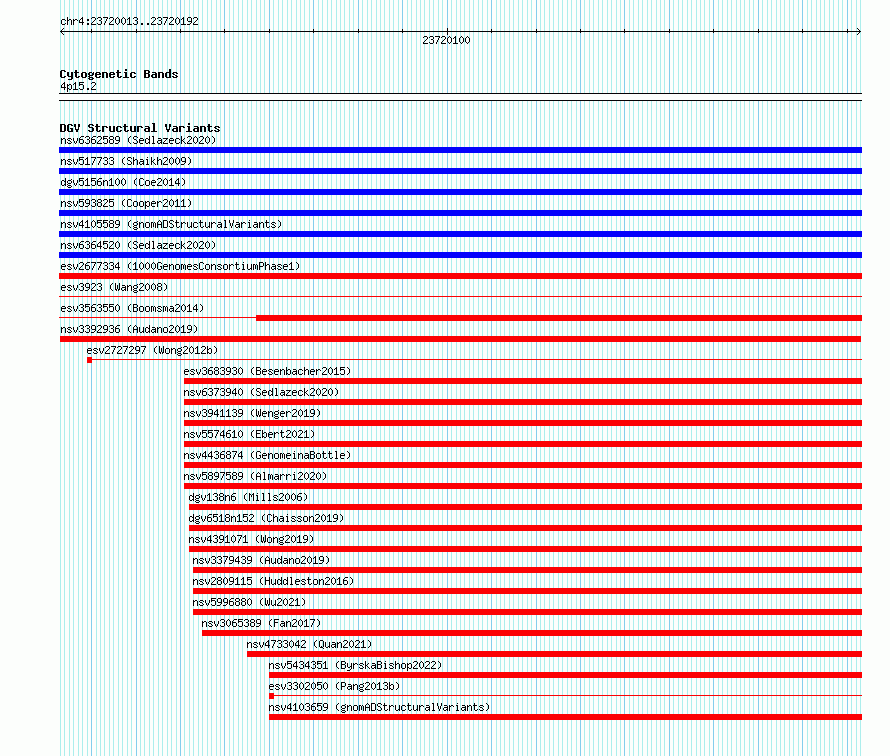Select esv3563550 (Boomsma2014) label
The height and width of the screenshot is (756, 890).
[x=132, y=308]
